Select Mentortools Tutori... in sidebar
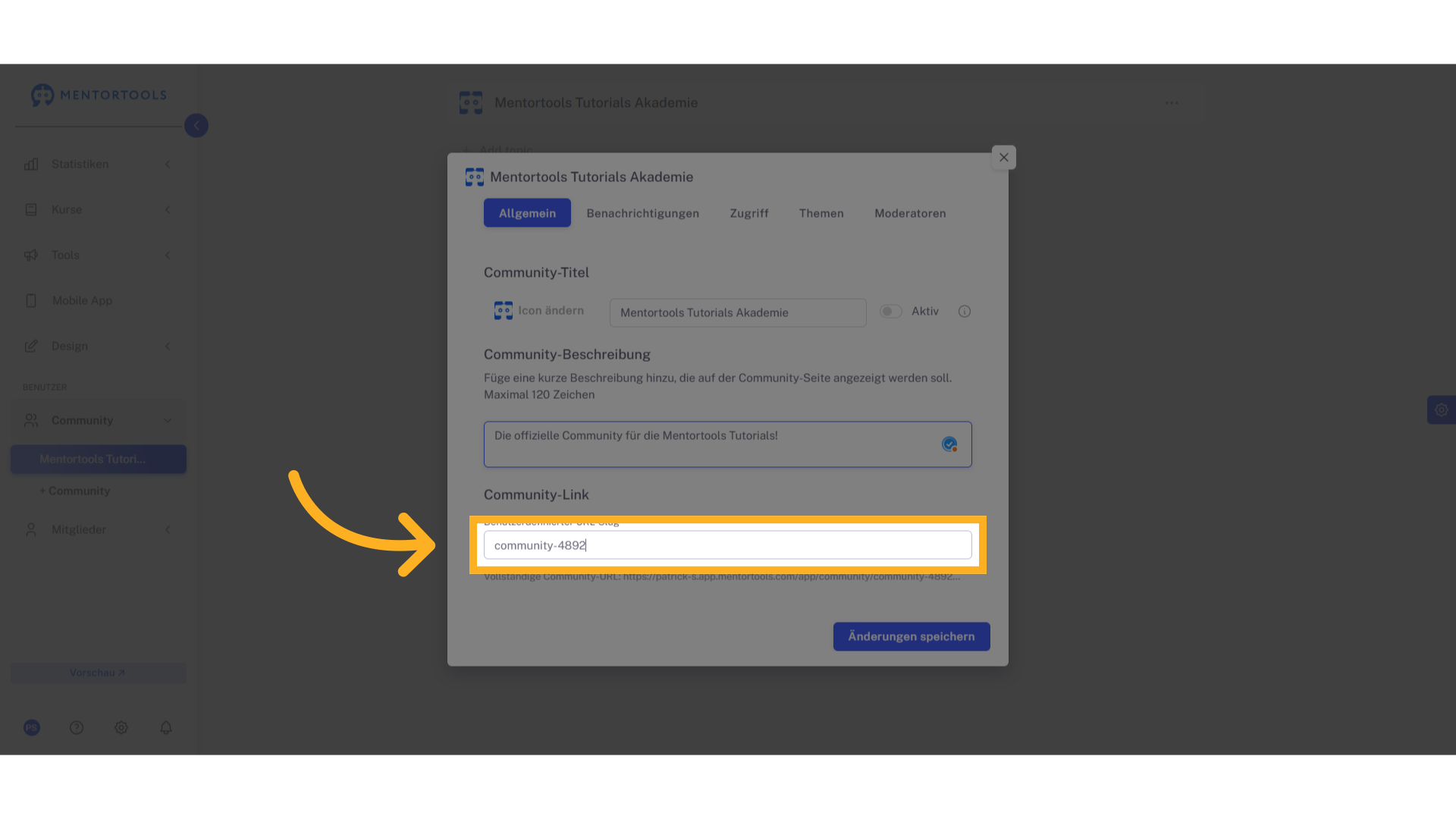This screenshot has width=1456, height=819. 99,460
